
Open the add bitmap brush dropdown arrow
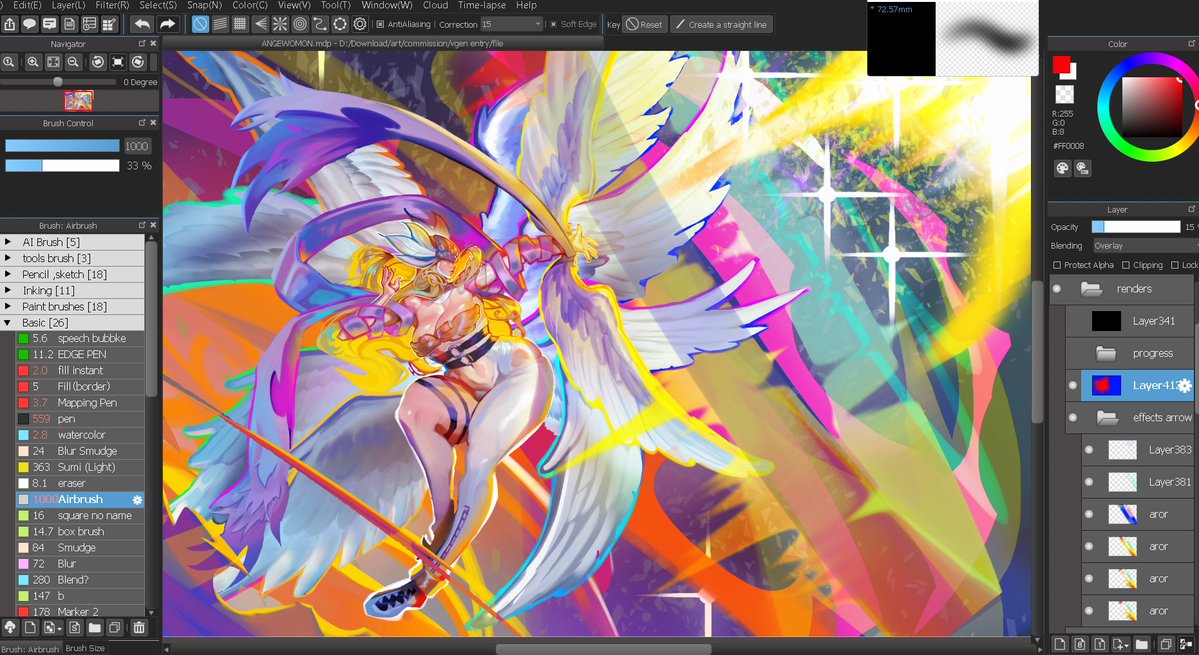[x=60, y=628]
